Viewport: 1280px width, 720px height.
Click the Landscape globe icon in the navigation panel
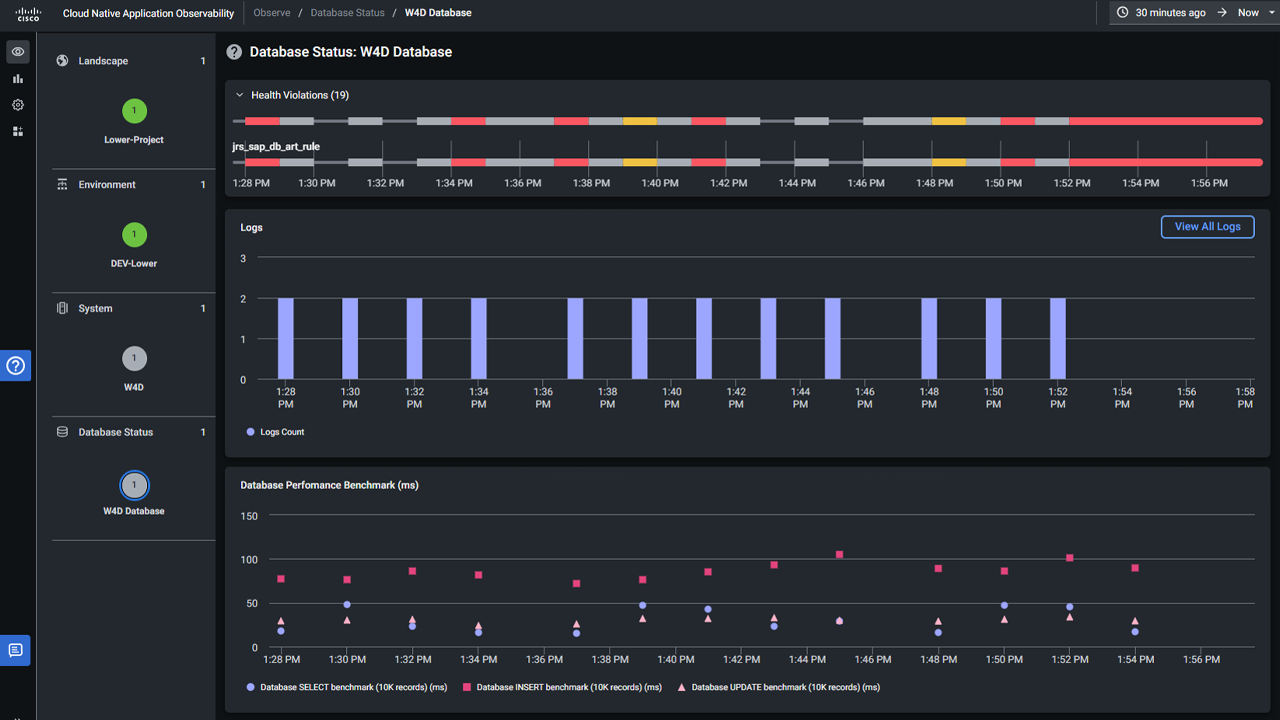point(60,60)
